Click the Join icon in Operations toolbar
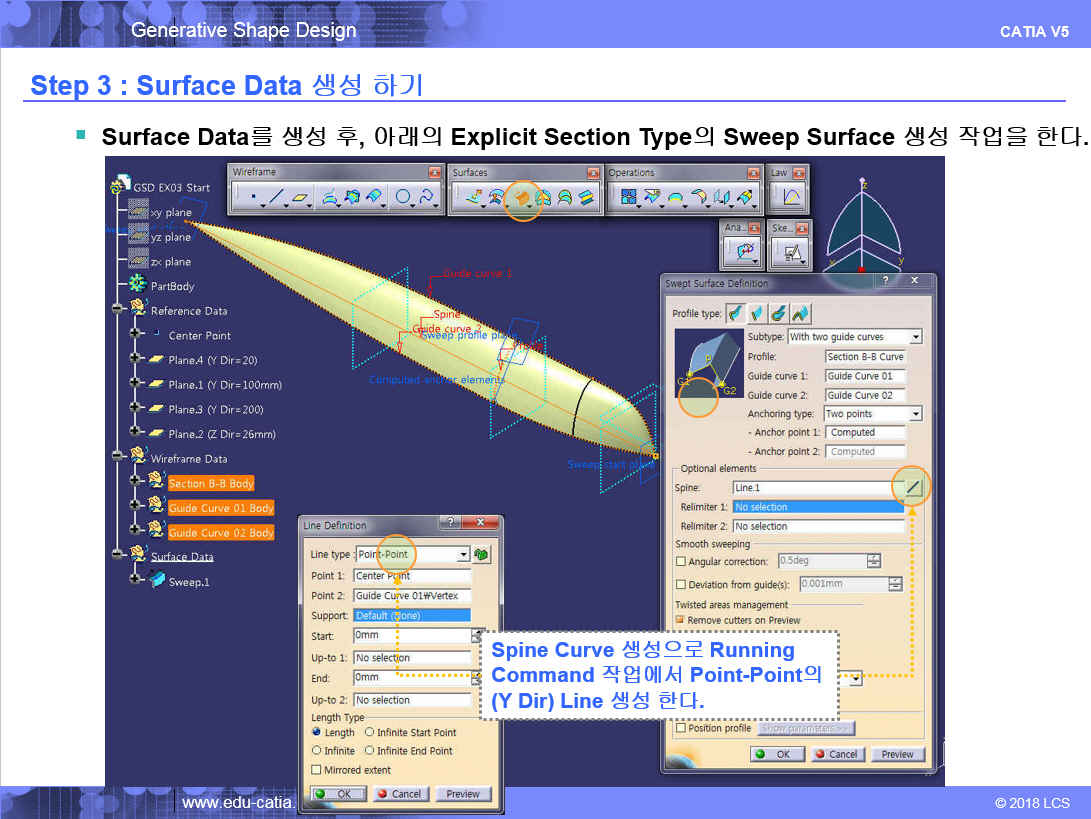The image size is (1091, 819). pyautogui.click(x=630, y=198)
